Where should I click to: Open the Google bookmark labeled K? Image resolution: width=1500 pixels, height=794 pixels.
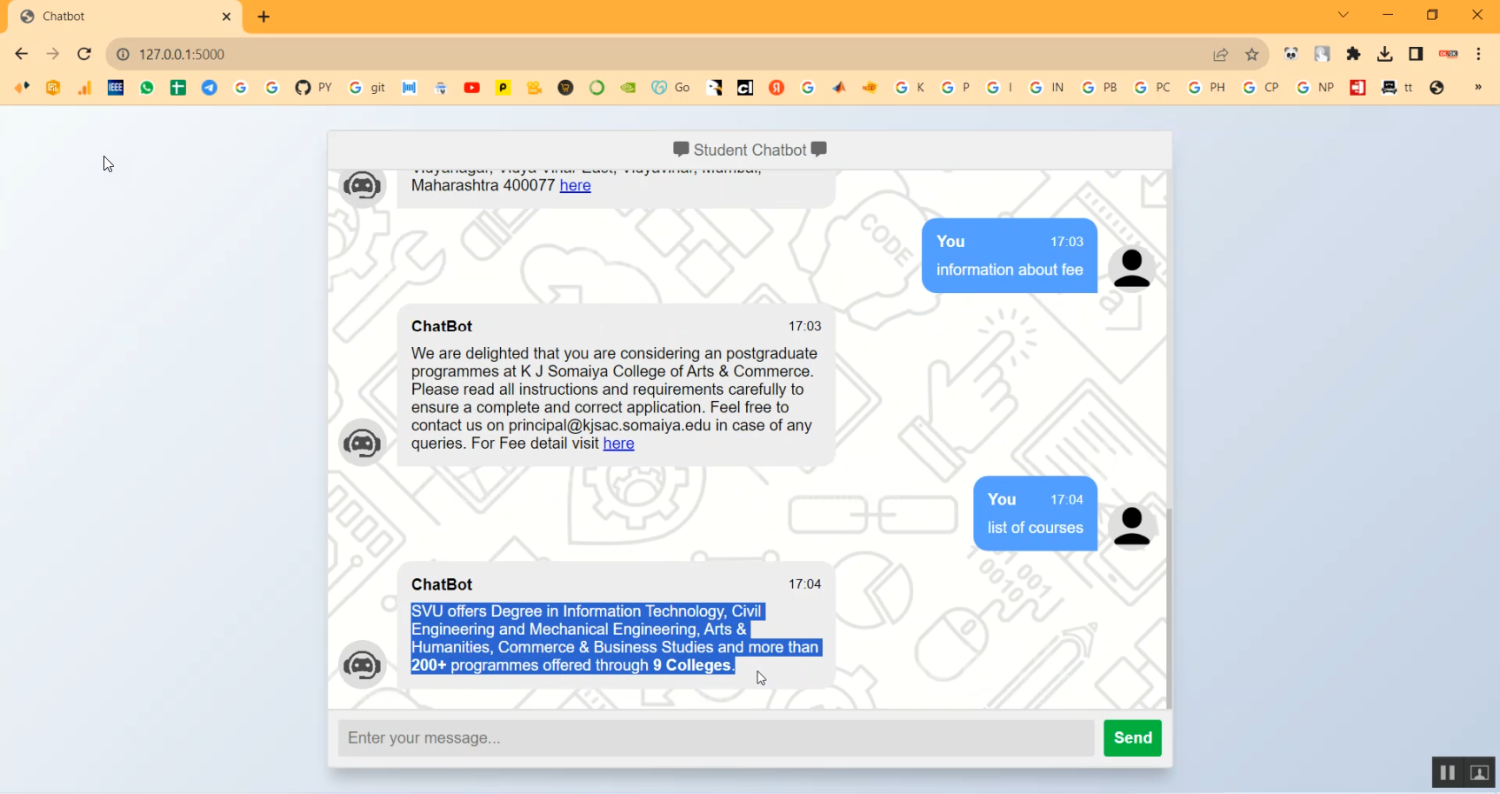pos(910,88)
